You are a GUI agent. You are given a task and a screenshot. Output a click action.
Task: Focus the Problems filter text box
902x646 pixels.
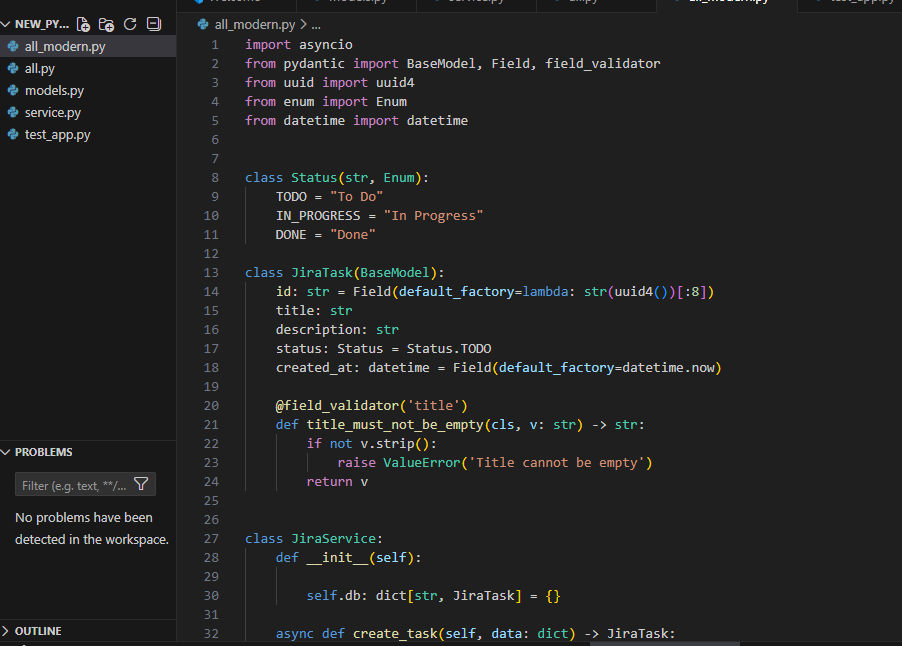(x=74, y=485)
